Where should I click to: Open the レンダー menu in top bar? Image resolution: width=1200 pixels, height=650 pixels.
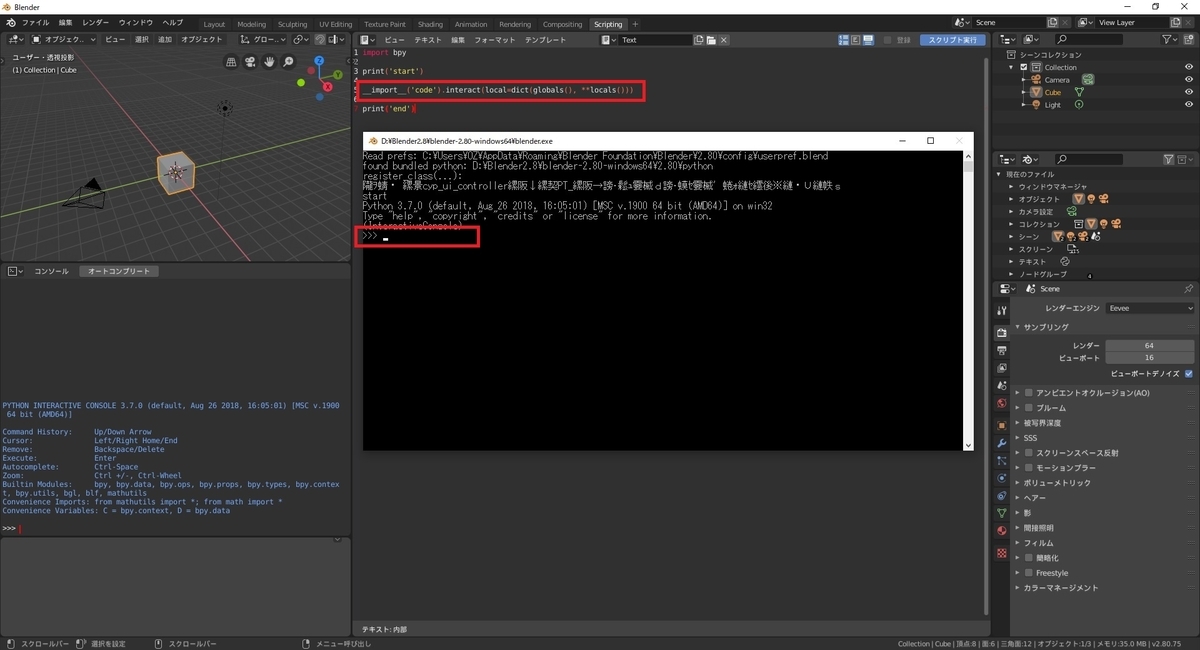pos(96,22)
